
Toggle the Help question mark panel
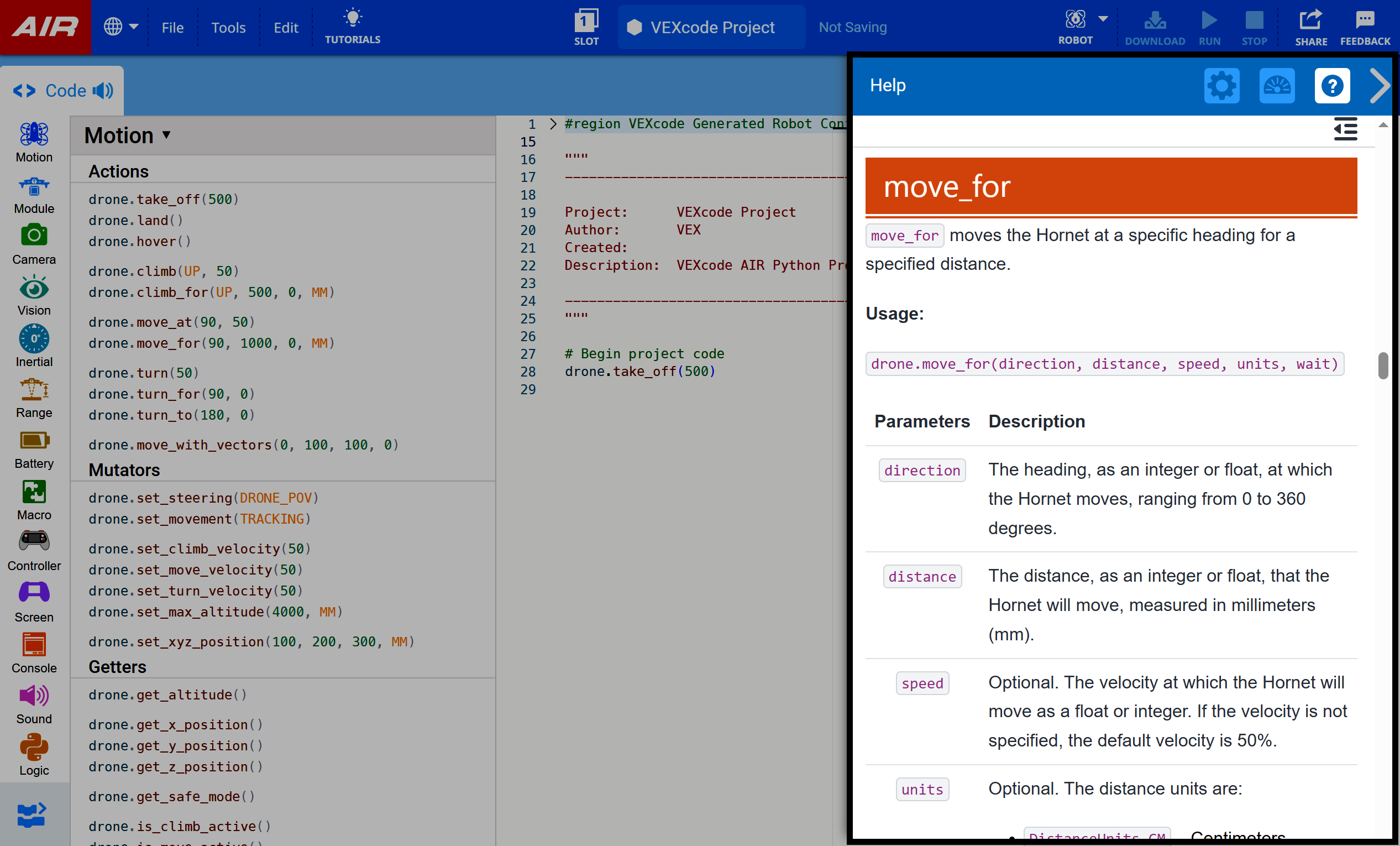pos(1331,86)
